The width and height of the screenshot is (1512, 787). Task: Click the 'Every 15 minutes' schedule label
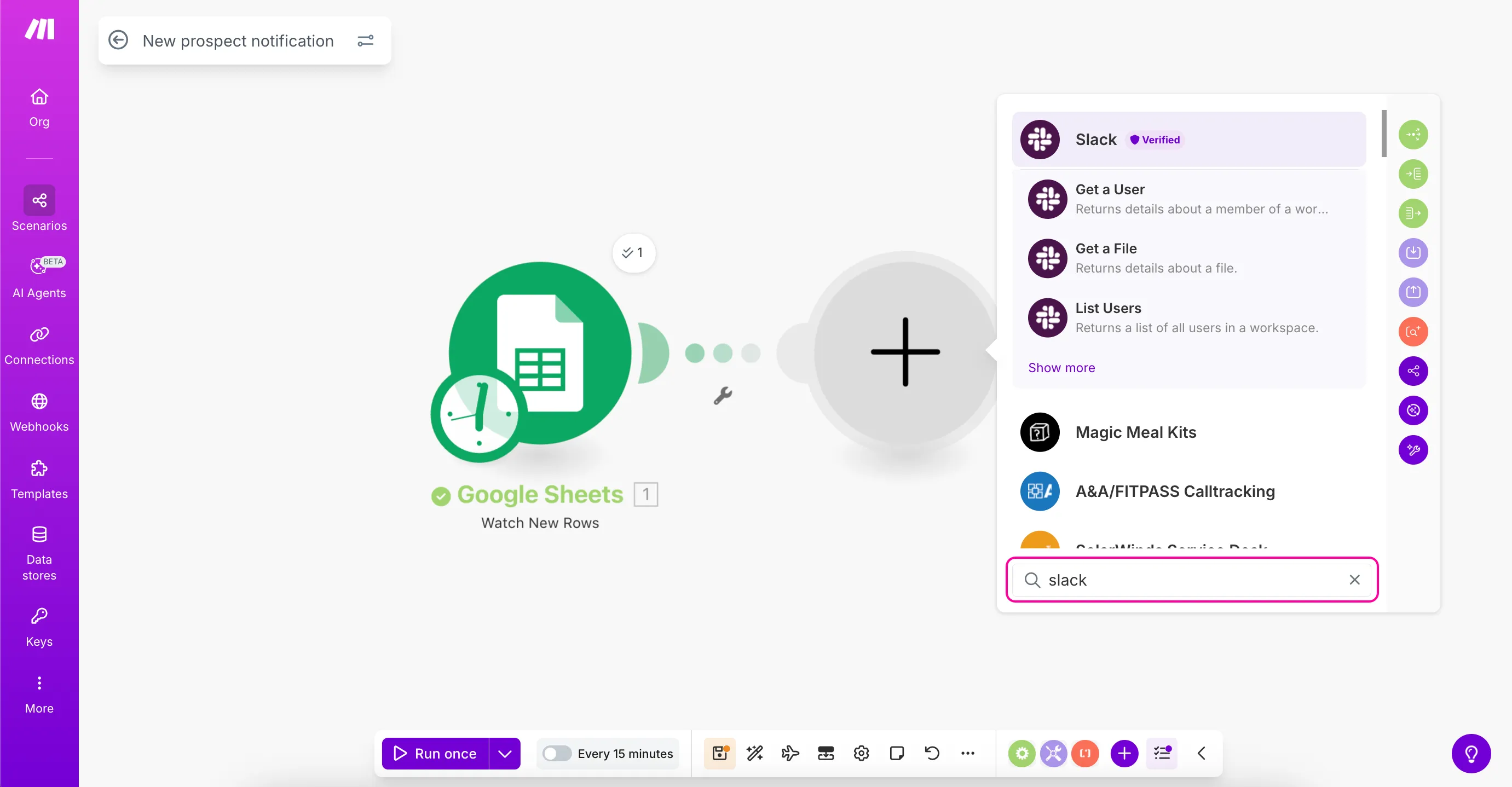pos(625,754)
